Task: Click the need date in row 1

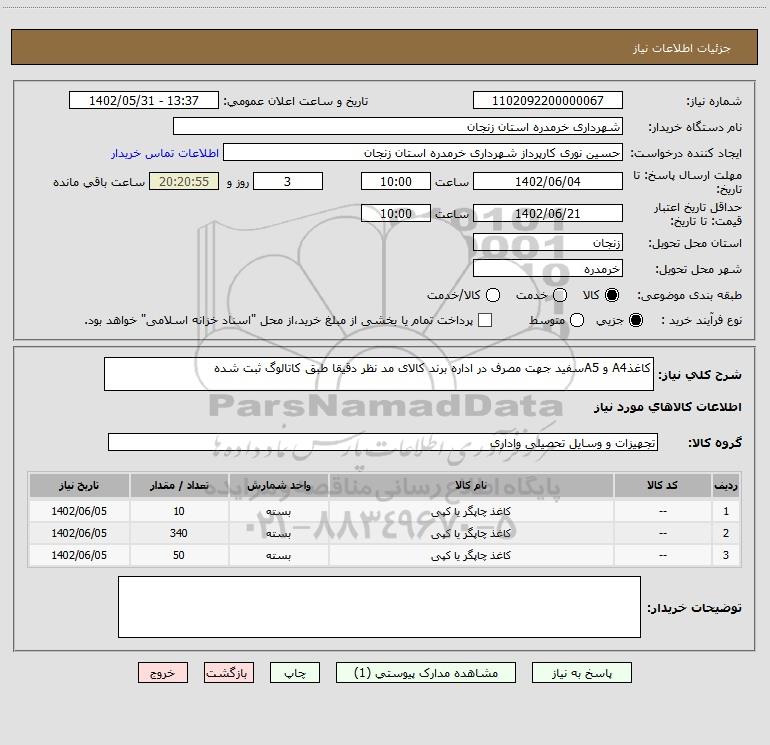Action: 79,511
